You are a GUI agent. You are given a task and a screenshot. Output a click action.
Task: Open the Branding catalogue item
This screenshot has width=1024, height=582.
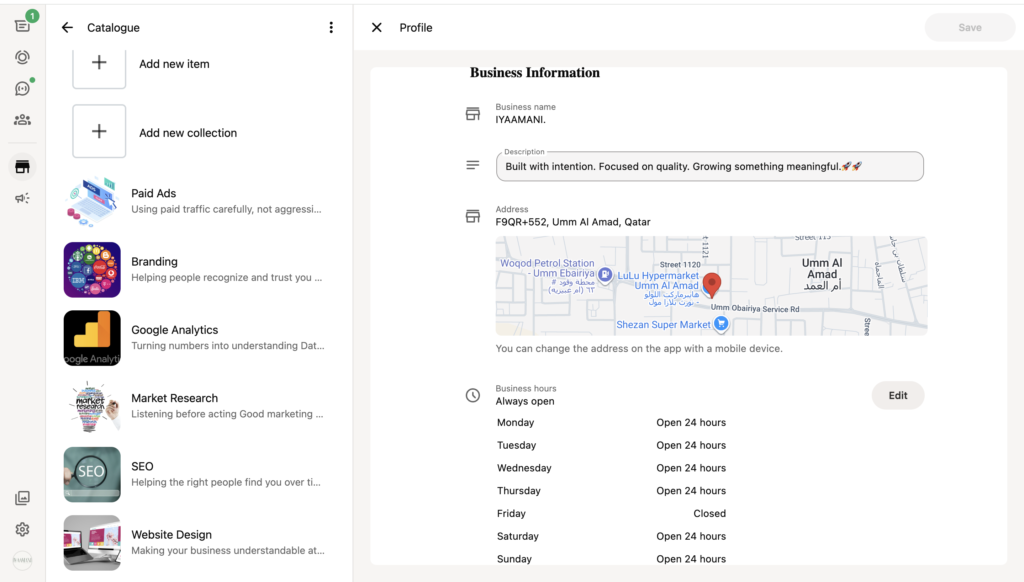pos(199,269)
